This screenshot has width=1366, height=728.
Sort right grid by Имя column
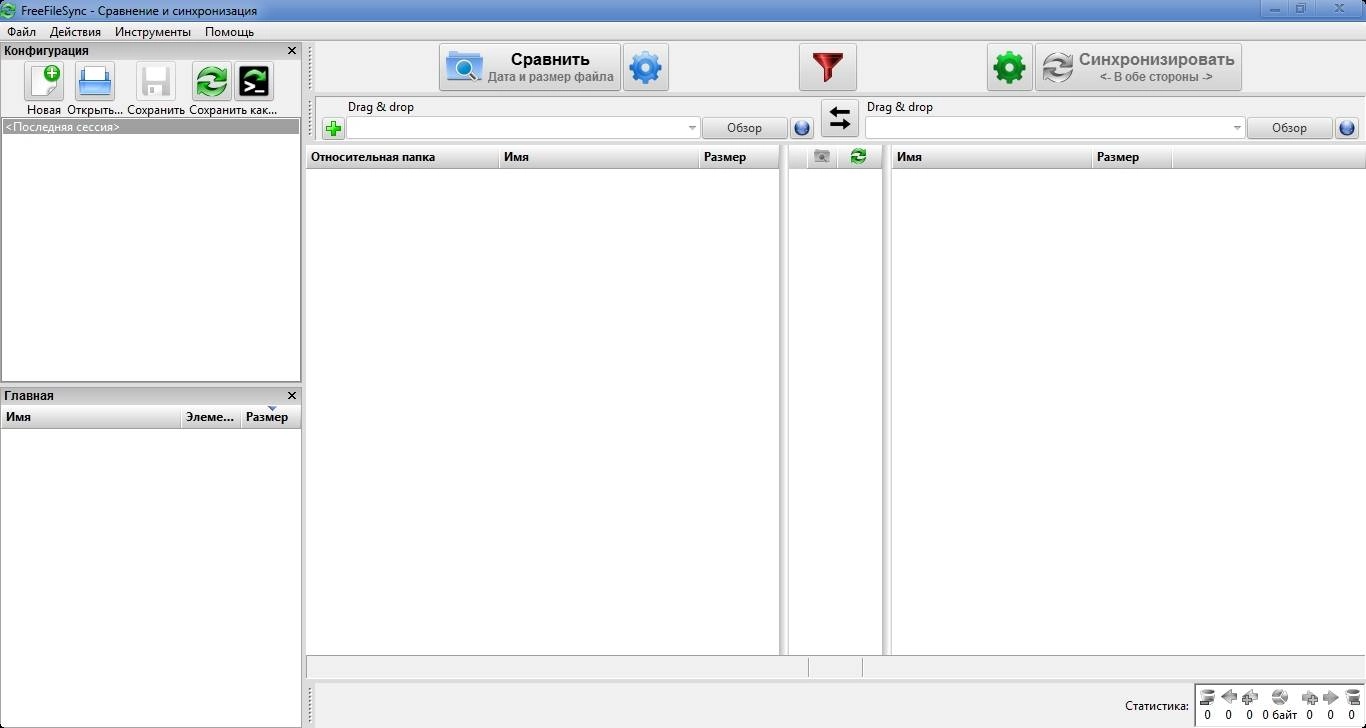(992, 157)
